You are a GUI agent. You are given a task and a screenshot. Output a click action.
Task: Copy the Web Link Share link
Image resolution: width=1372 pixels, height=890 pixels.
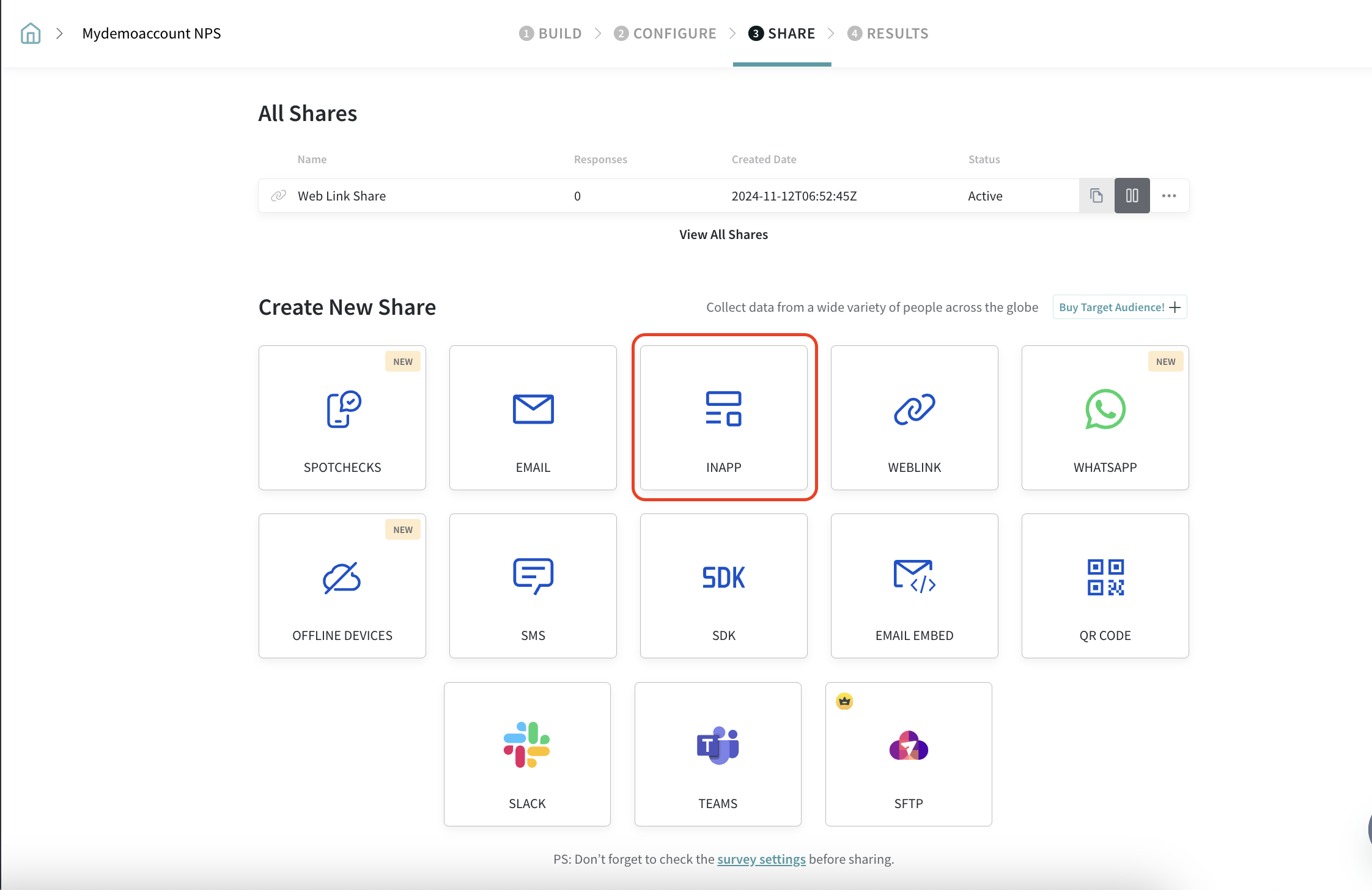(x=1096, y=196)
